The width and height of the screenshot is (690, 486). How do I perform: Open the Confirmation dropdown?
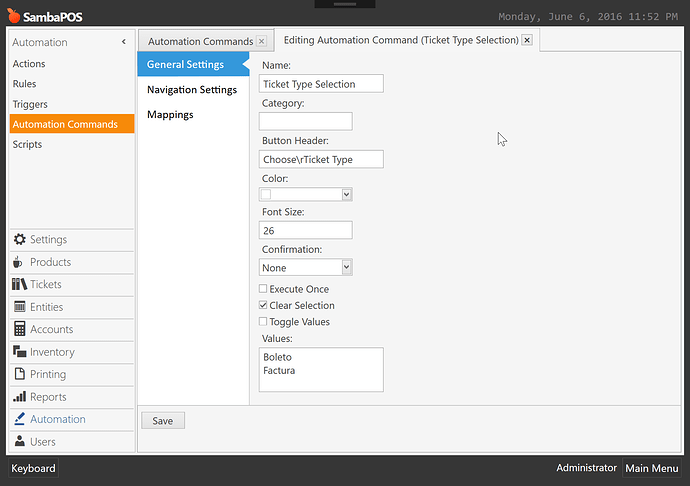(346, 267)
